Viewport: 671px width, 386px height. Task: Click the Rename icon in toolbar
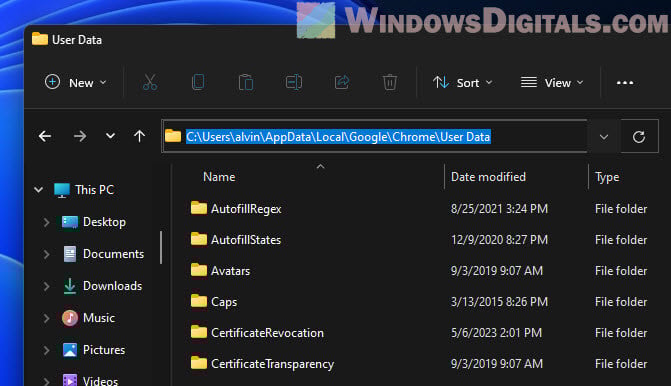(x=294, y=82)
